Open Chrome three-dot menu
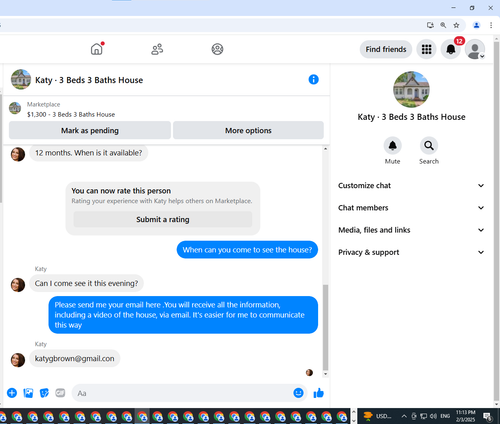 point(491,25)
